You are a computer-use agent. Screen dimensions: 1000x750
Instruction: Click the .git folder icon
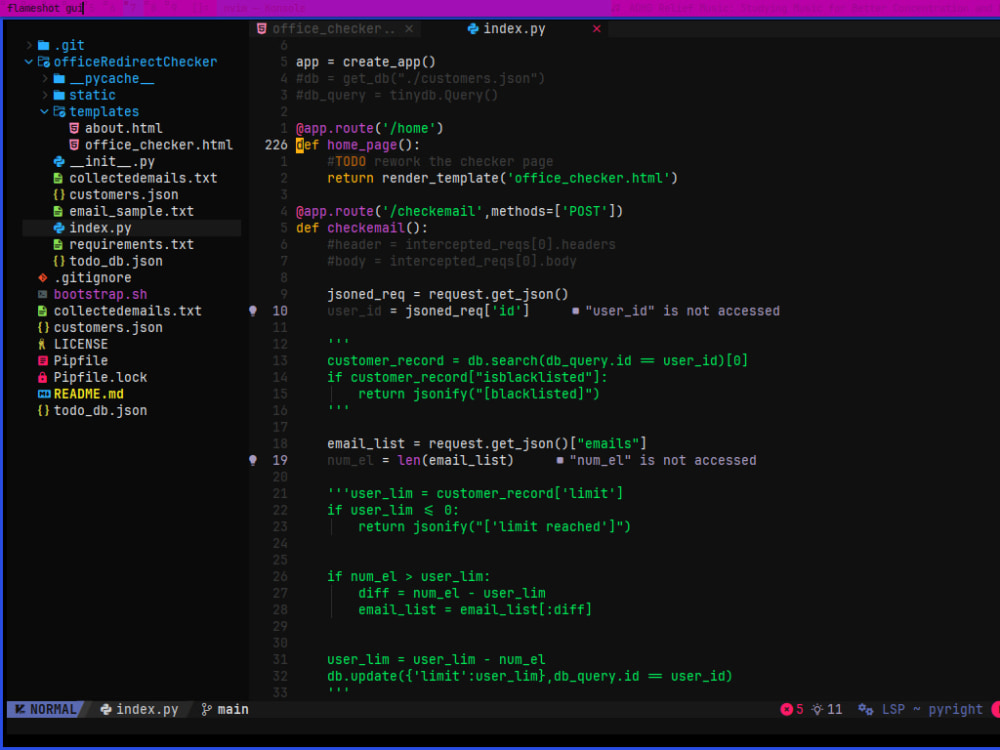(x=43, y=45)
